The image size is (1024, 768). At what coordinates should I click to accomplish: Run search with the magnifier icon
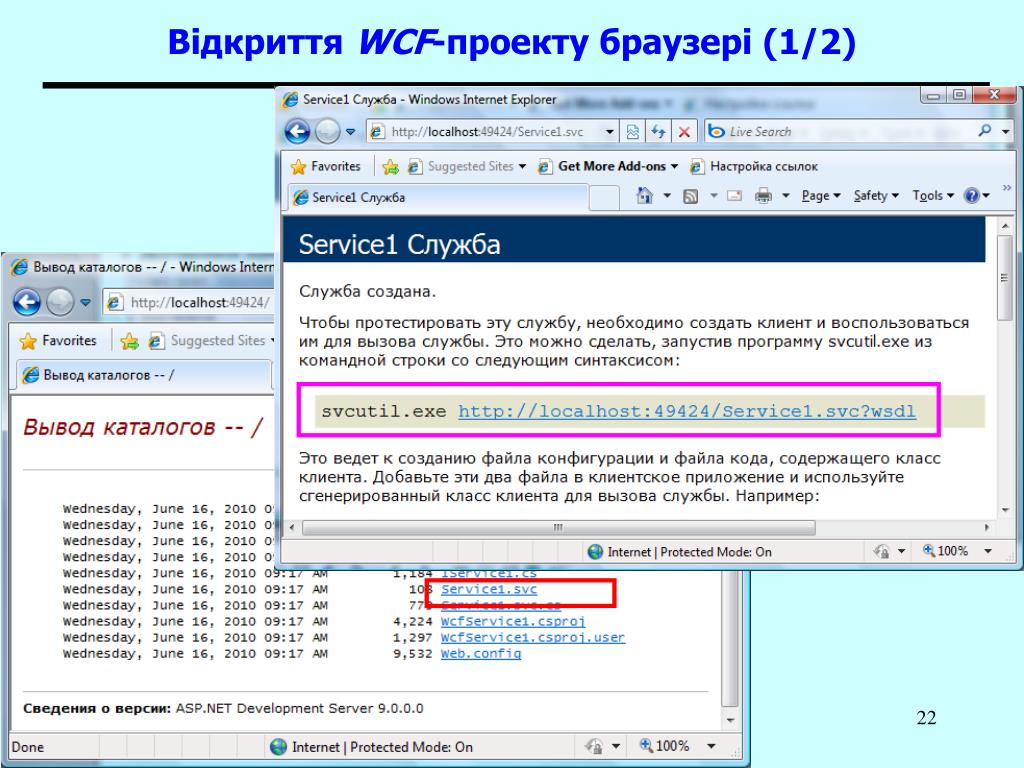[x=985, y=131]
